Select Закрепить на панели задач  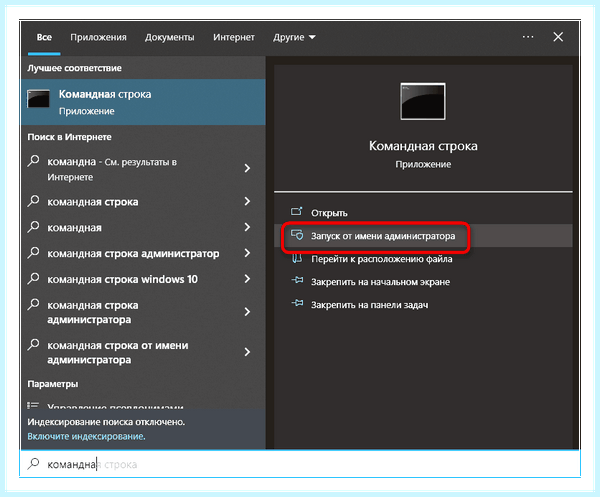coord(370,305)
